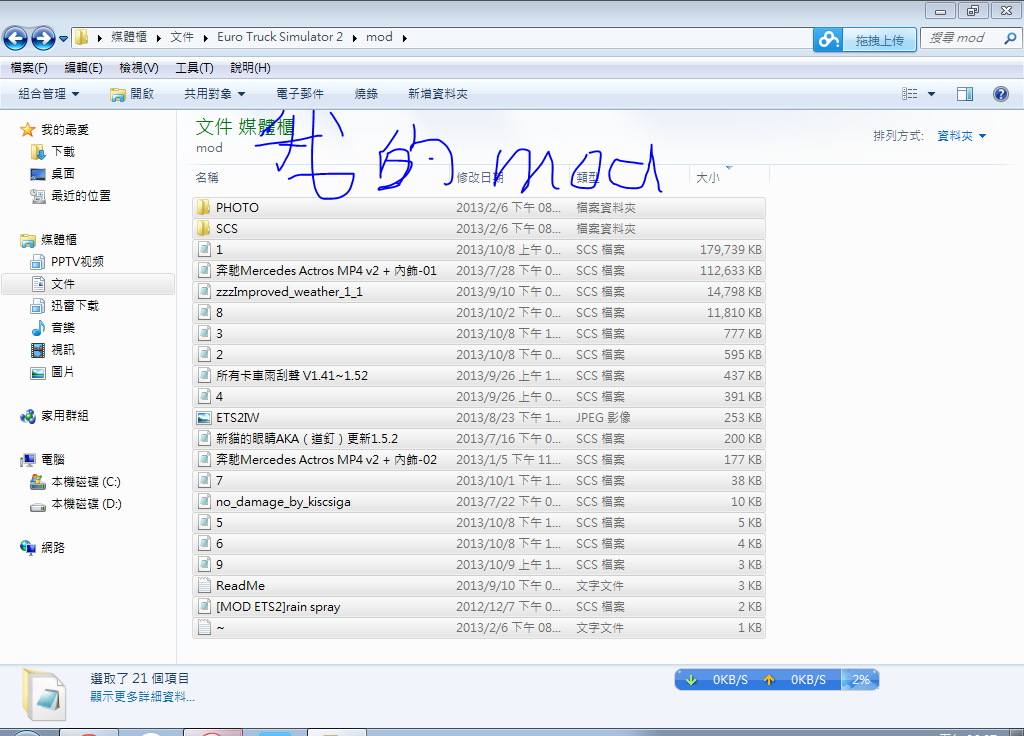The image size is (1024, 736).
Task: Open the 檢視(V) menu
Action: [138, 68]
